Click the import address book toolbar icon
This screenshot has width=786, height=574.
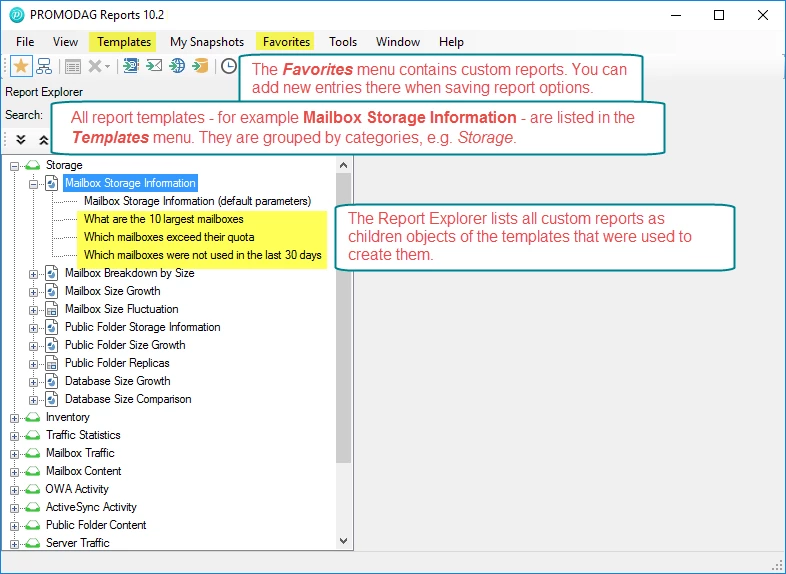click(131, 66)
